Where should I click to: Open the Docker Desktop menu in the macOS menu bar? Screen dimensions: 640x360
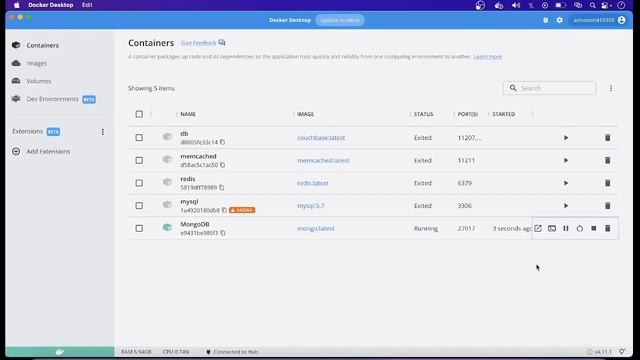(x=51, y=5)
